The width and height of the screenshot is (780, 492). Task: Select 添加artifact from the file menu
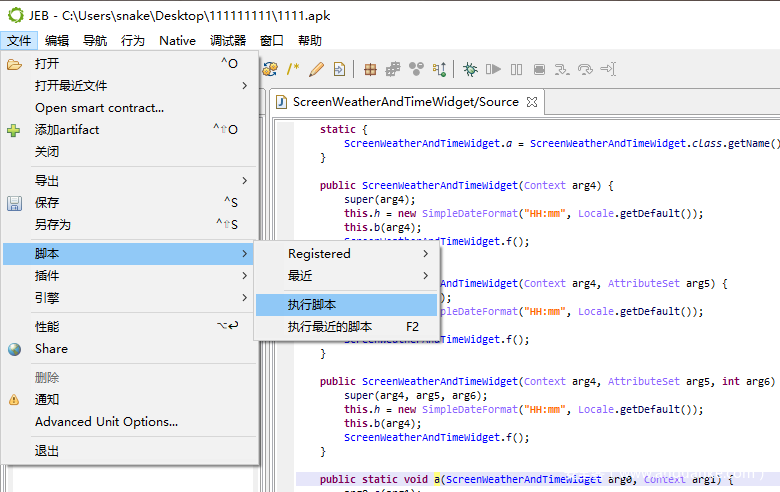pyautogui.click(x=67, y=130)
